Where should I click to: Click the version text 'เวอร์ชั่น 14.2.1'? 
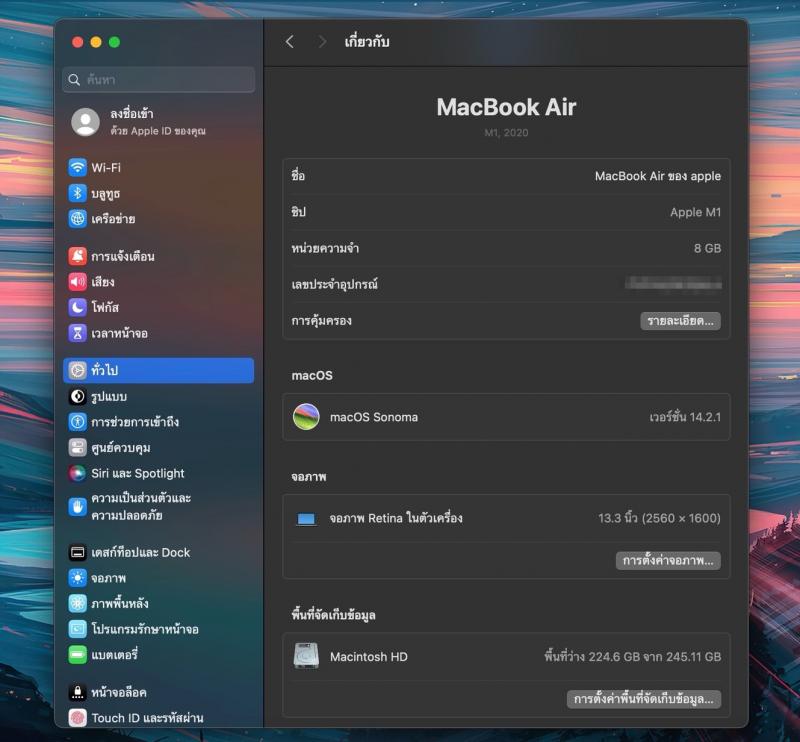point(685,417)
